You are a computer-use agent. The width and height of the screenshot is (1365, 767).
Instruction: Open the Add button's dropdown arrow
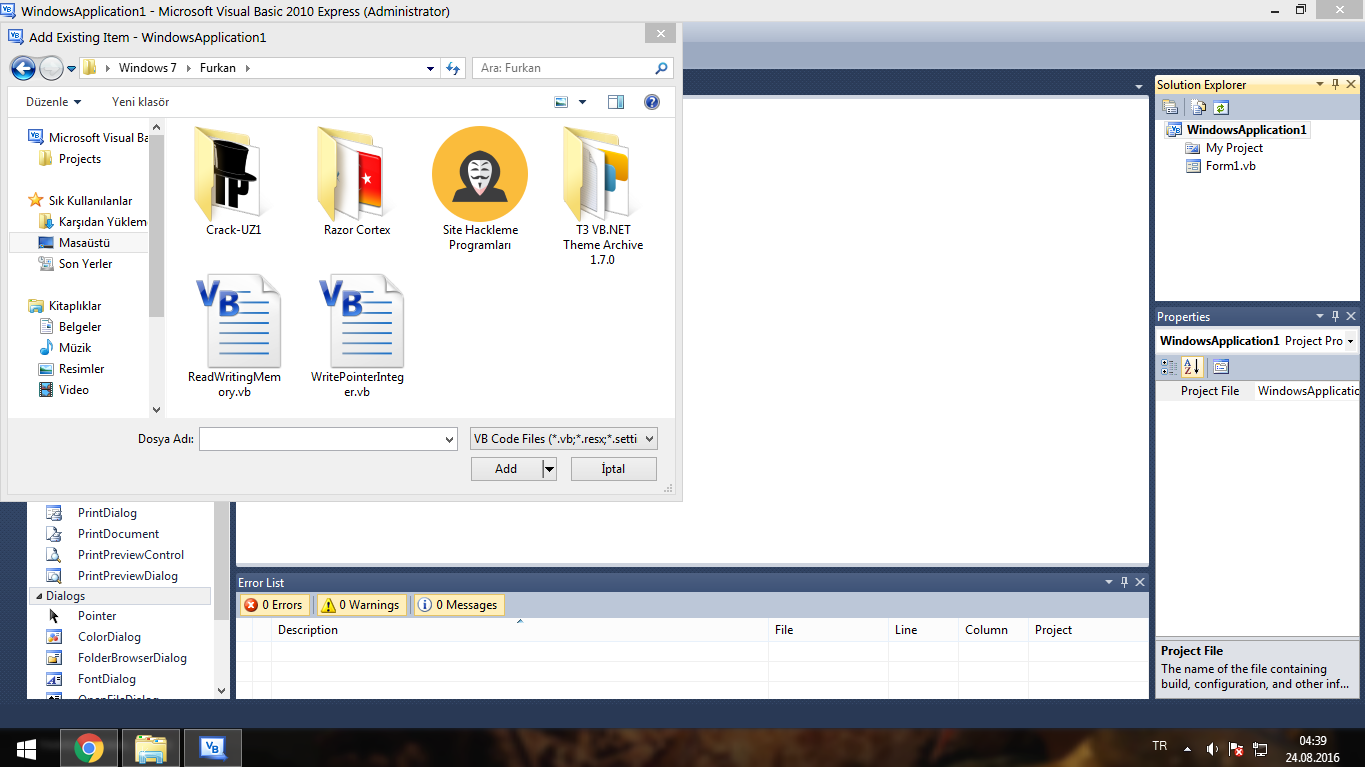tap(549, 469)
